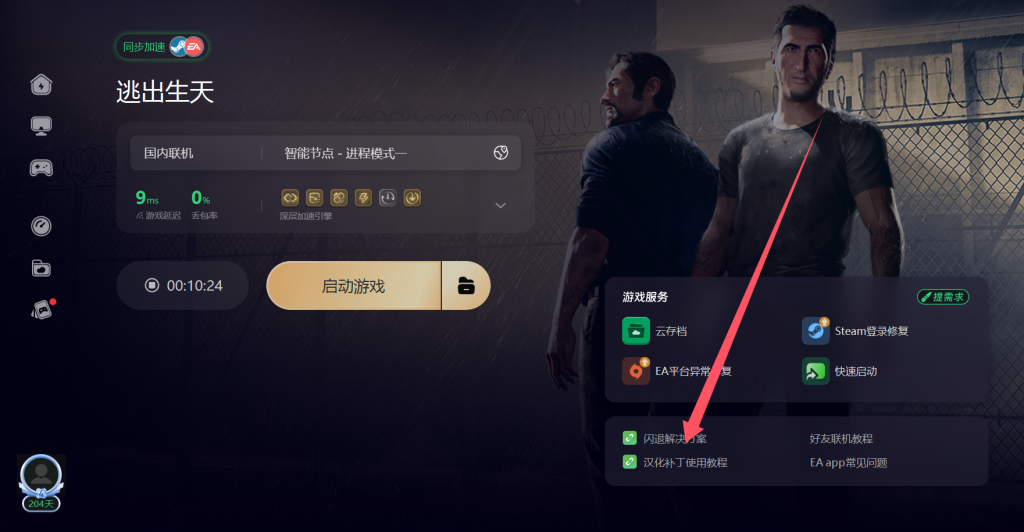Open the Steam登录修复 repair tool

click(x=855, y=331)
